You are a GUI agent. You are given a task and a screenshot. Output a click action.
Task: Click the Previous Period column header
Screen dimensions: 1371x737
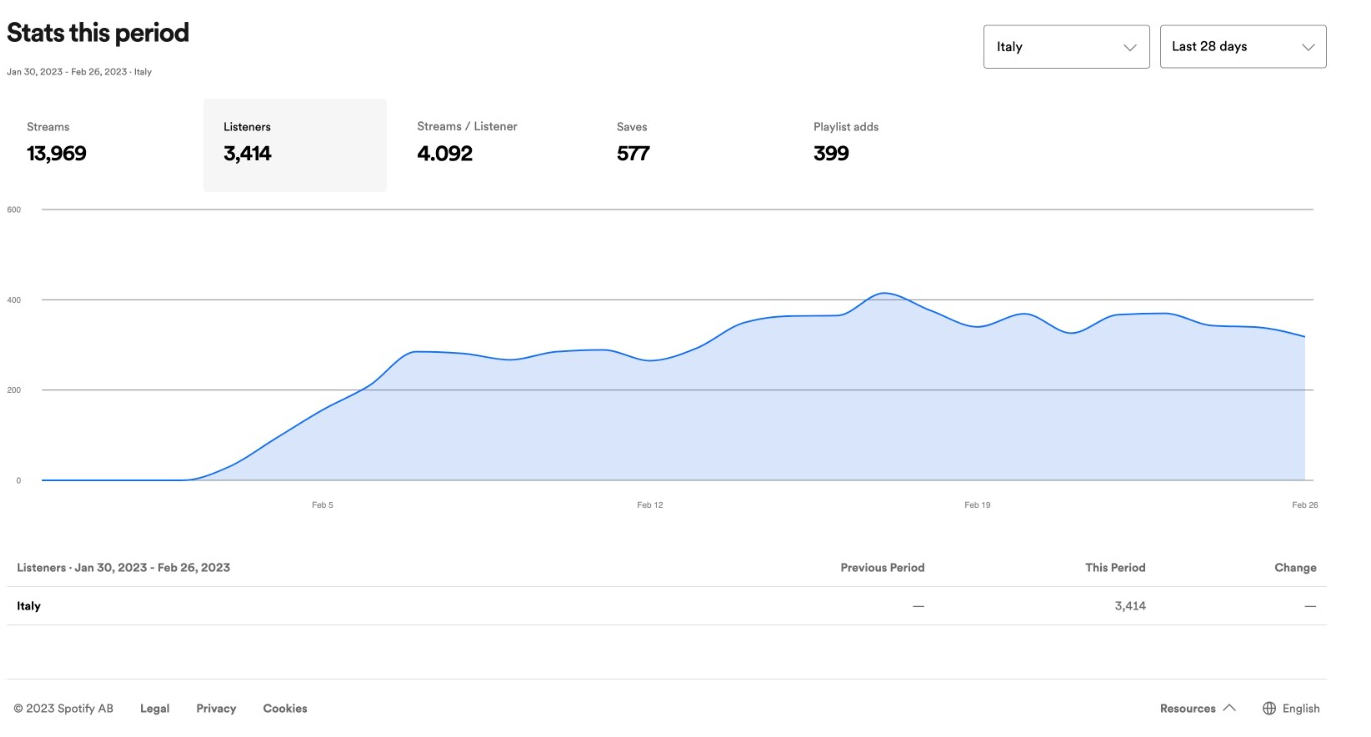[x=882, y=567]
